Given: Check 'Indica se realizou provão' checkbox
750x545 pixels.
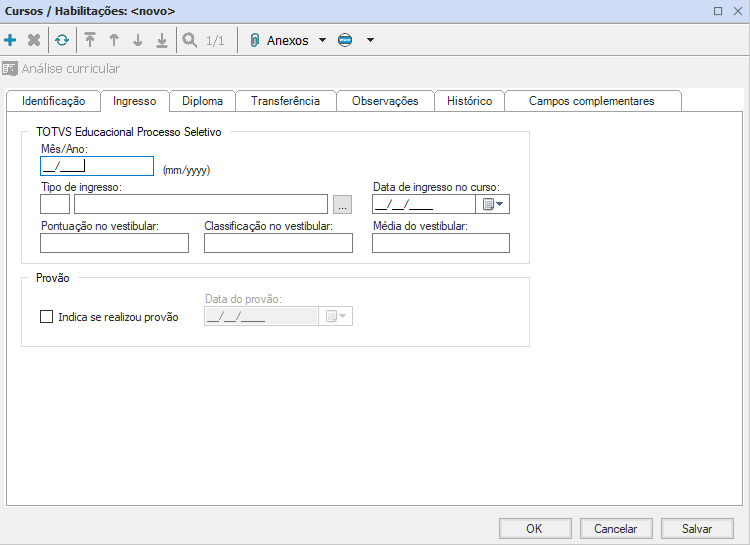Looking at the screenshot, I should (45, 317).
